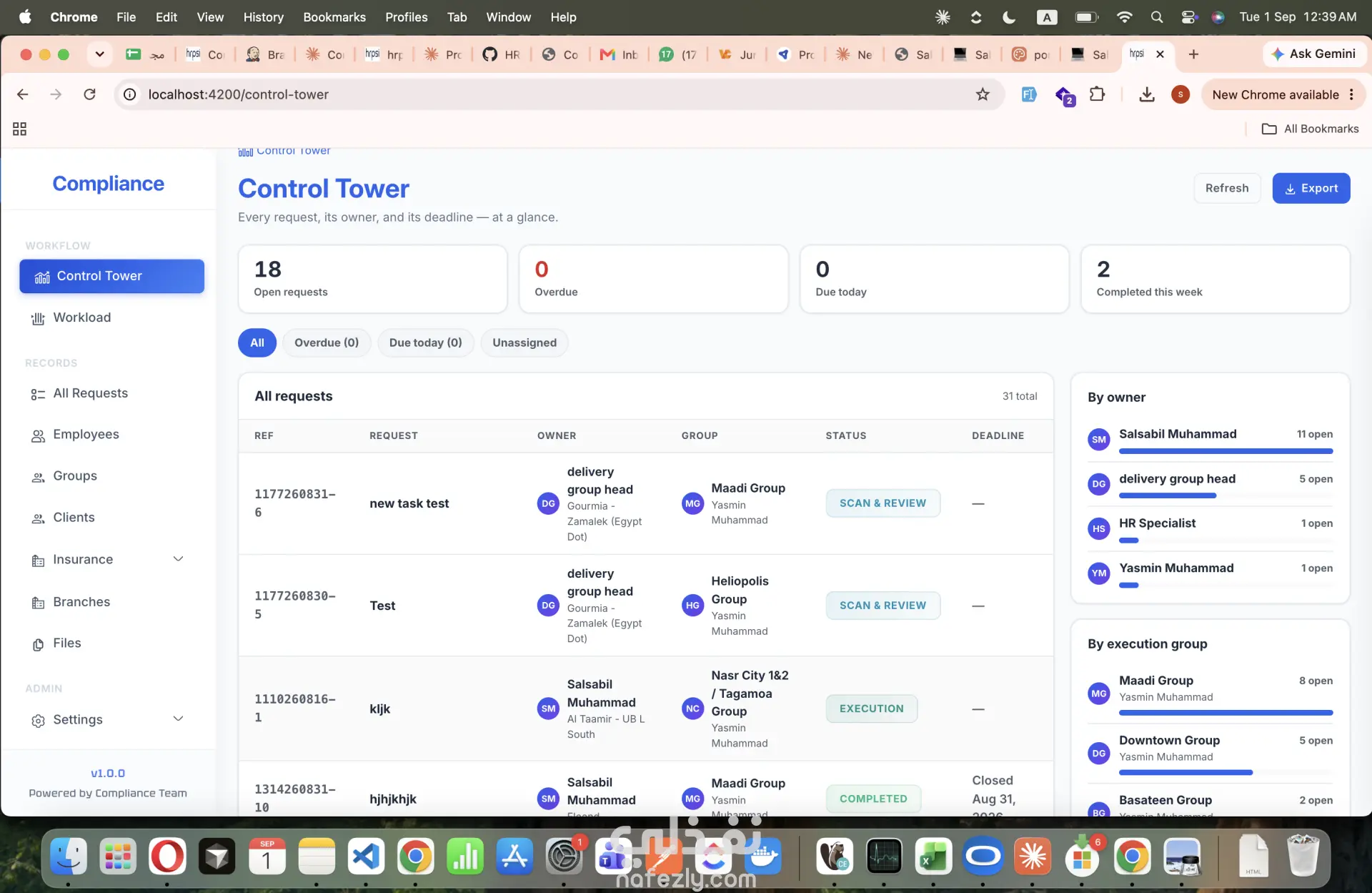Bookmark this page with the star icon
1372x893 pixels.
(983, 94)
